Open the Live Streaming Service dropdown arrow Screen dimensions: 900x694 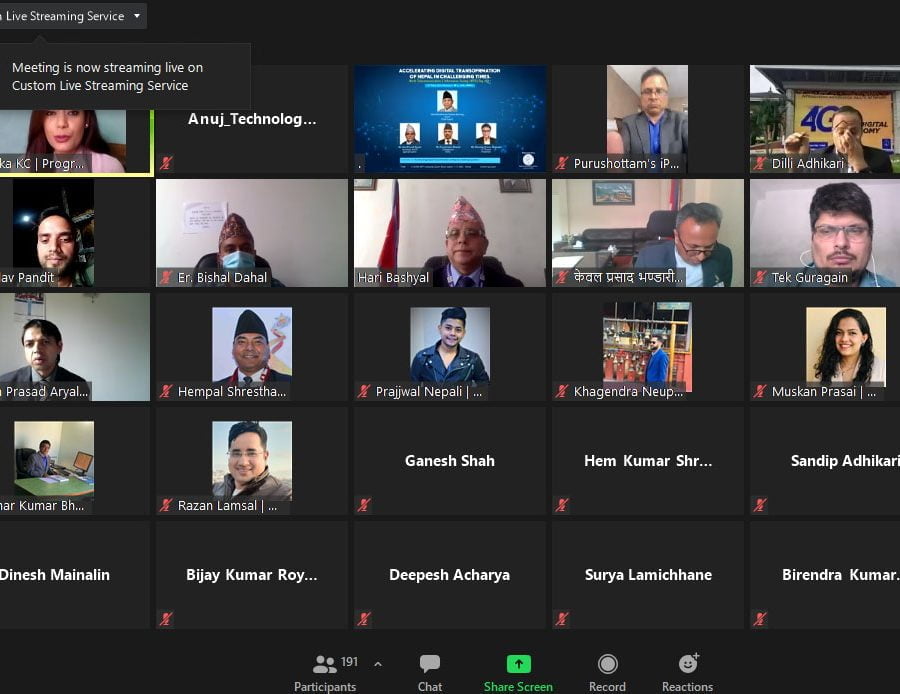tap(135, 15)
